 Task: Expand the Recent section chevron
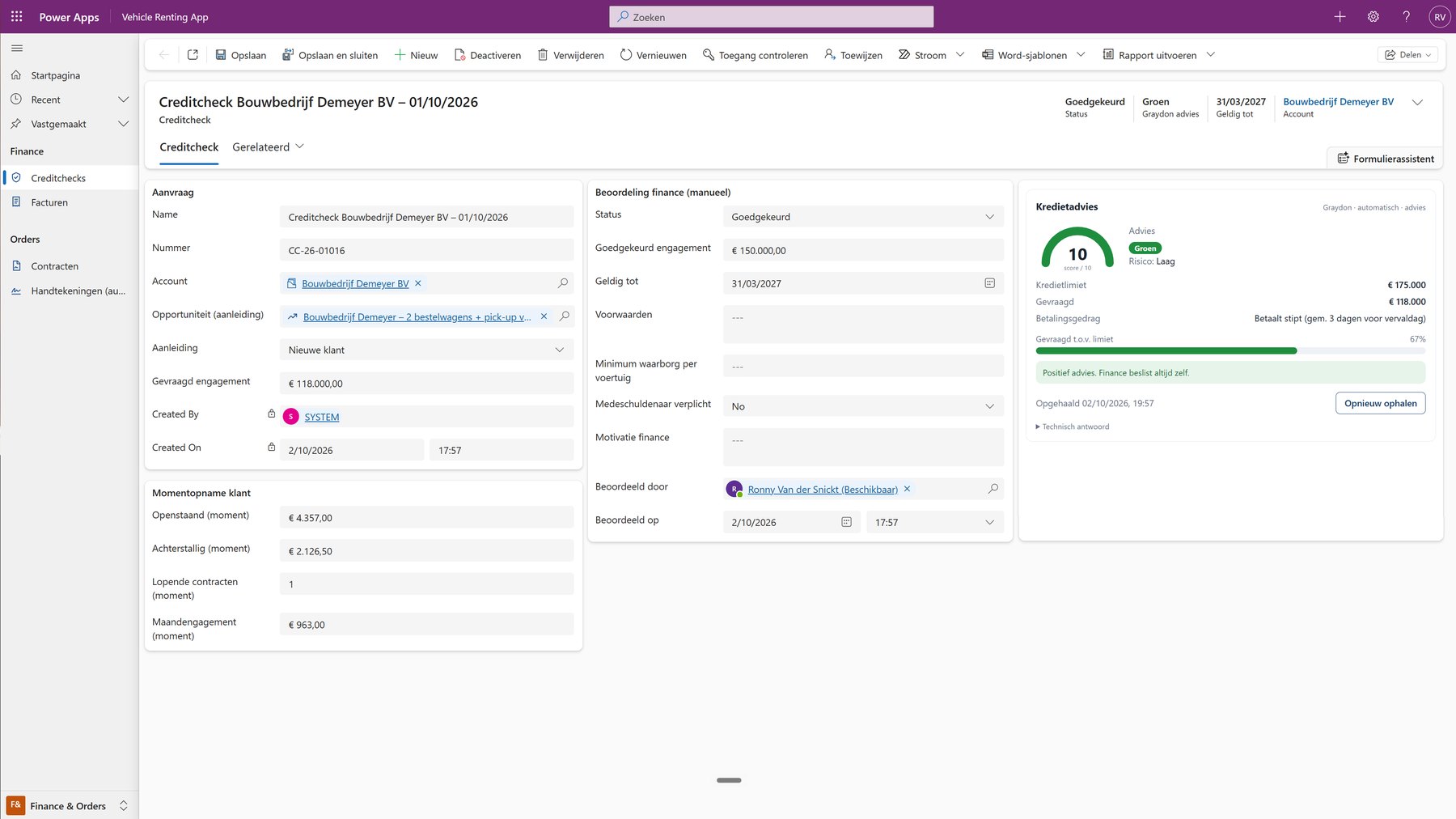pyautogui.click(x=124, y=100)
